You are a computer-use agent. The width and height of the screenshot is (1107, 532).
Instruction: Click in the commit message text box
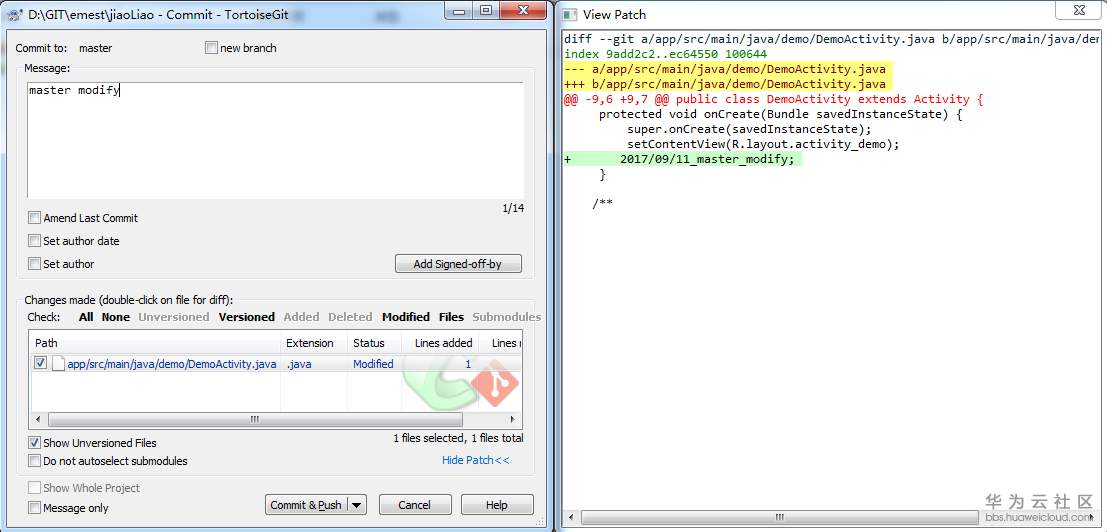(275, 140)
